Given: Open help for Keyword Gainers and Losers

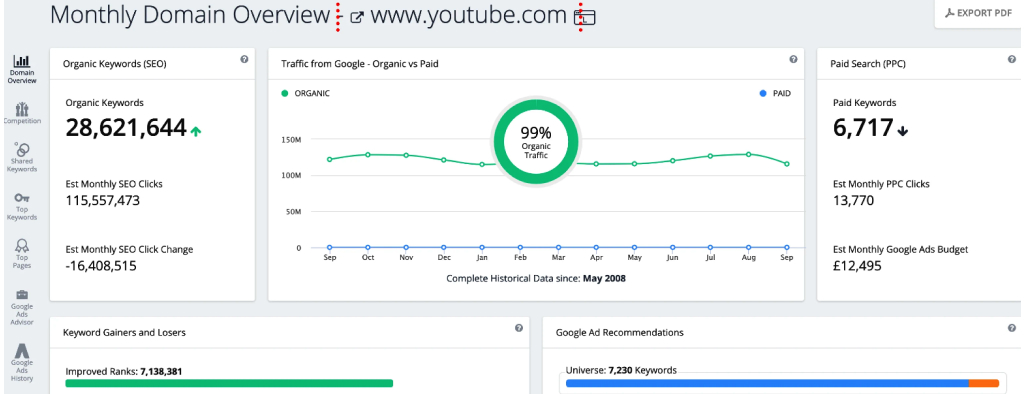Looking at the screenshot, I should [x=519, y=328].
